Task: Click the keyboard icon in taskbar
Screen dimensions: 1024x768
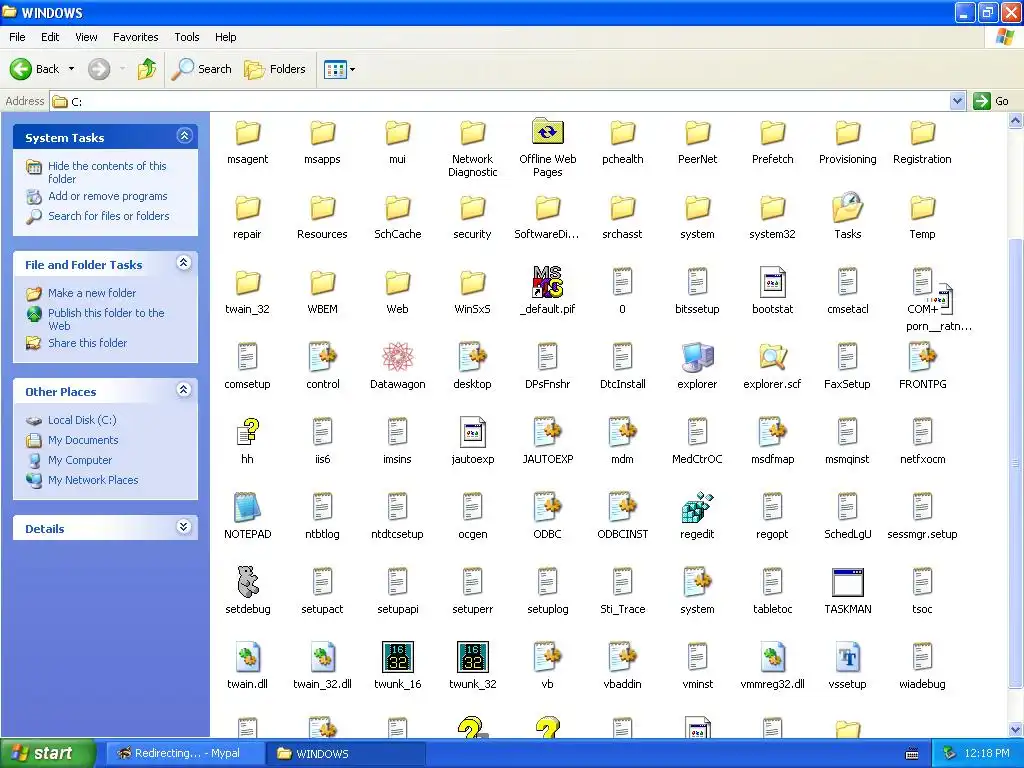Action: 912,754
